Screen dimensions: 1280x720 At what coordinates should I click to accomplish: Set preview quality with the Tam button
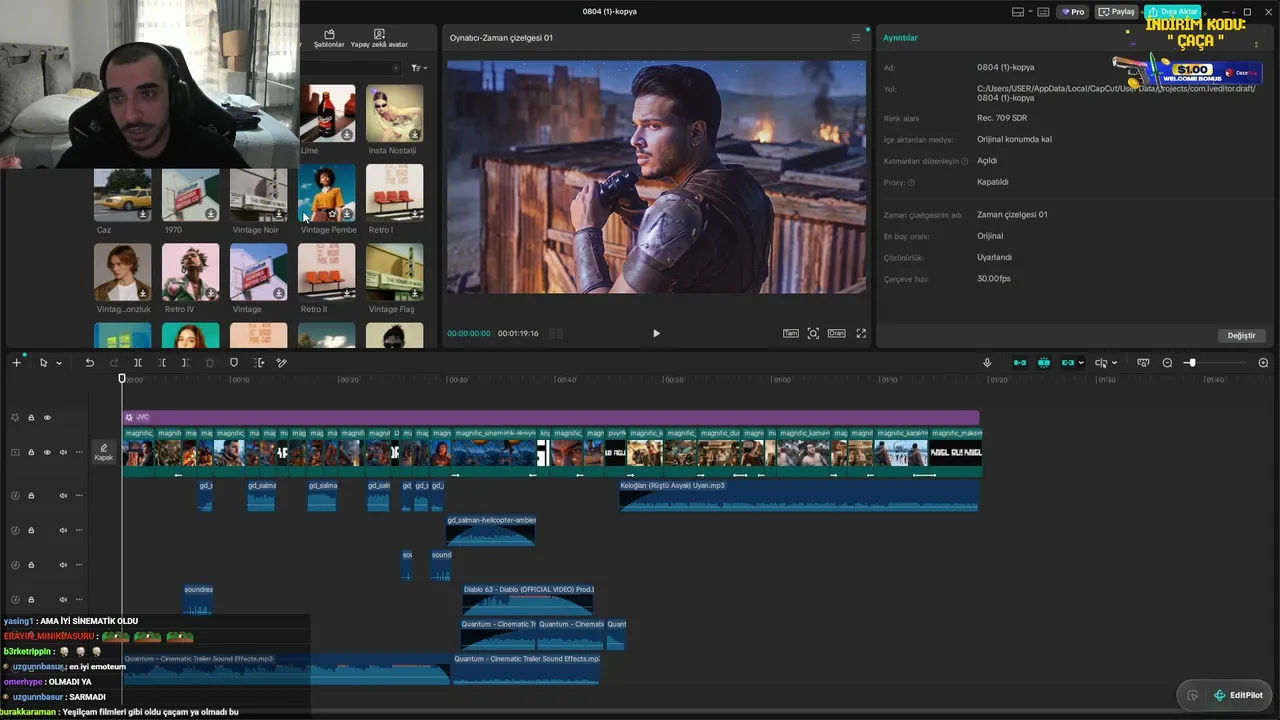pos(790,333)
